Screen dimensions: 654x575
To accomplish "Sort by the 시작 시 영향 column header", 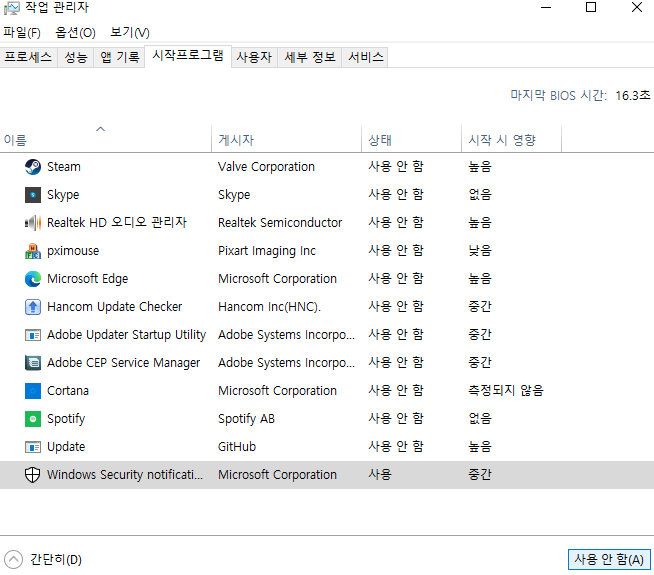I will click(511, 139).
